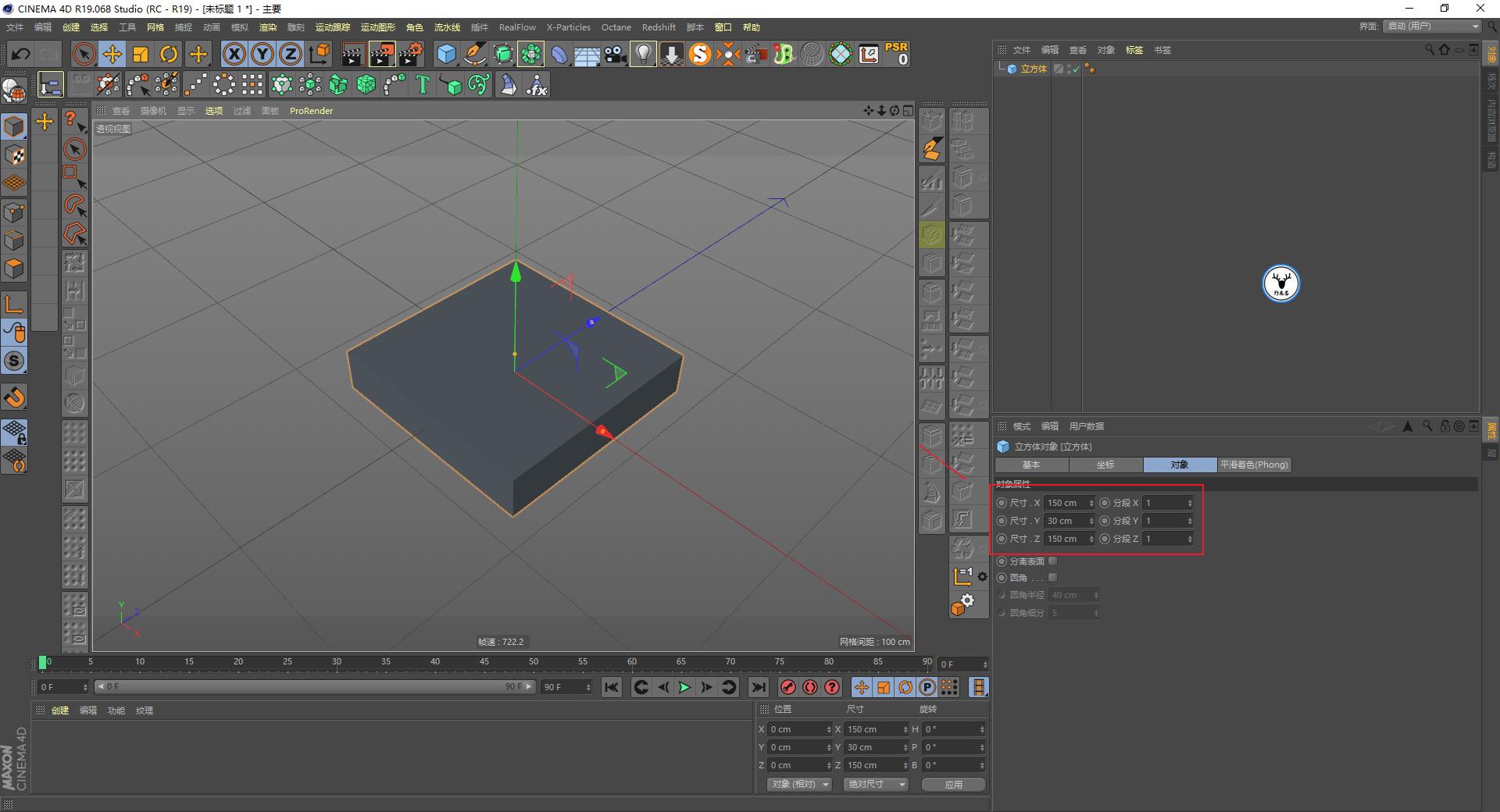
Task: Click the 应用 button in coordinates panel
Action: 952,784
